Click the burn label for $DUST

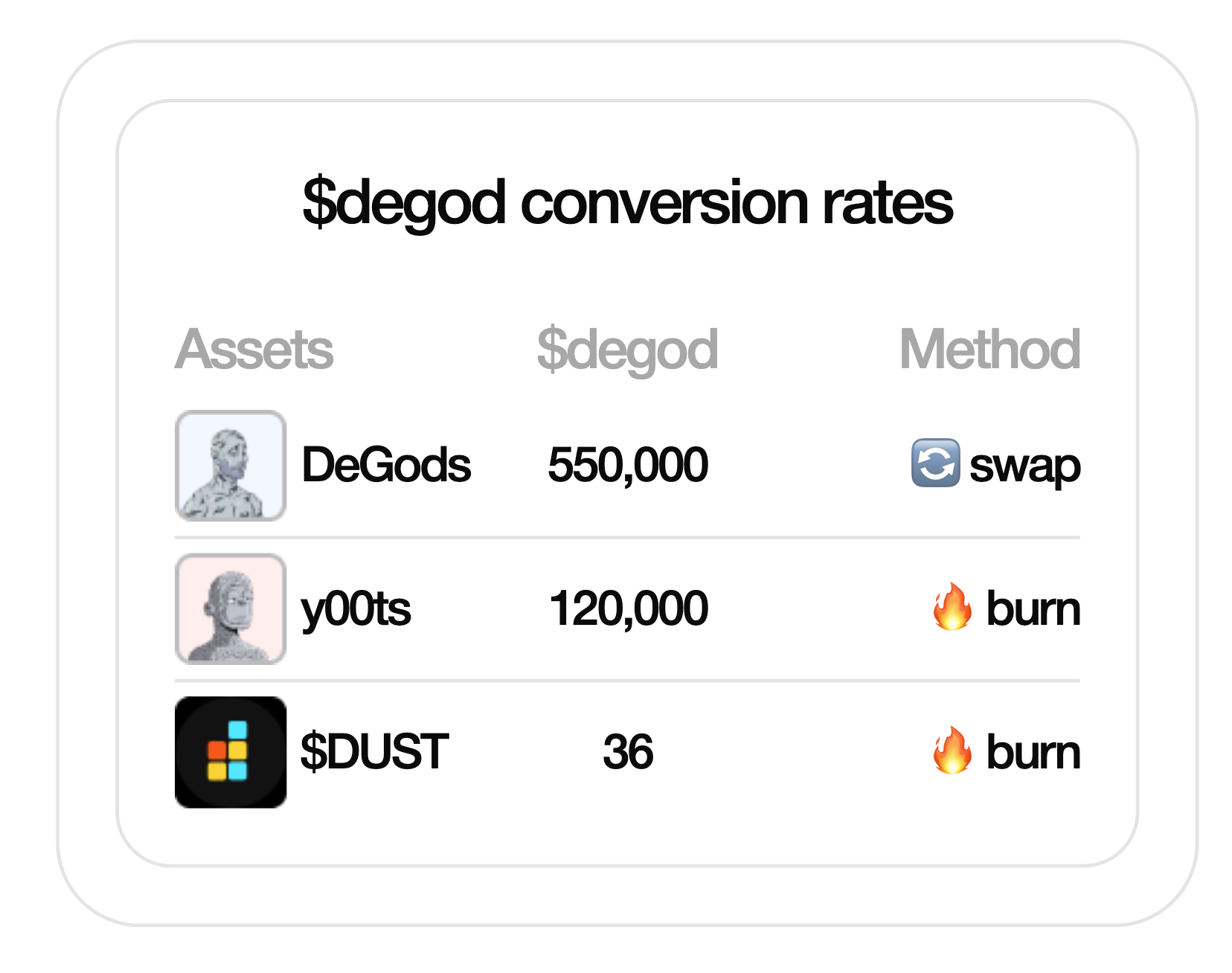tap(1033, 752)
